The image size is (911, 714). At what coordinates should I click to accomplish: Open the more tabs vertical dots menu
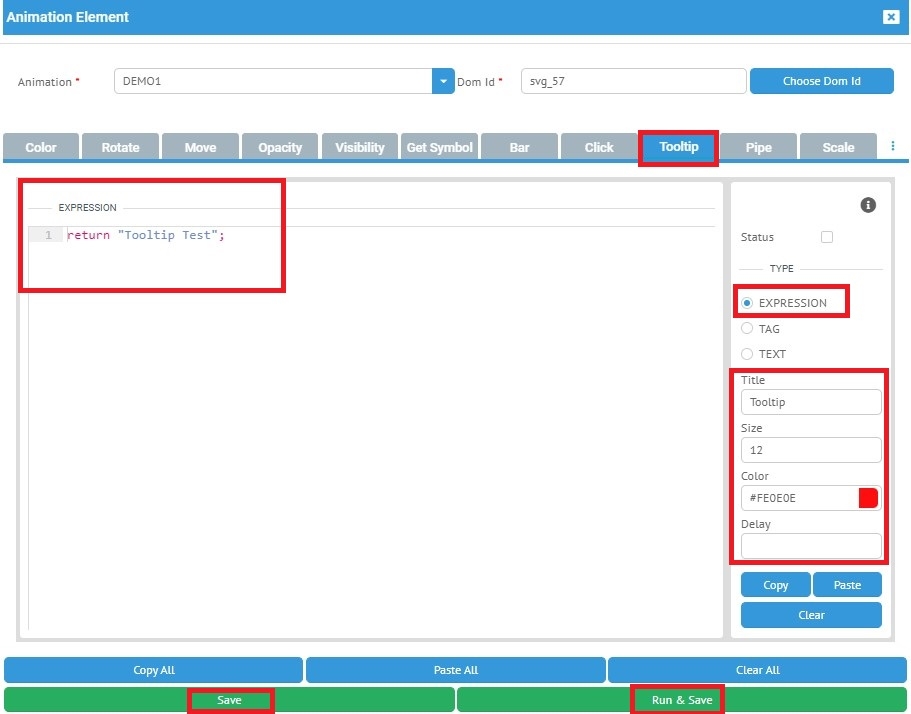pos(893,147)
